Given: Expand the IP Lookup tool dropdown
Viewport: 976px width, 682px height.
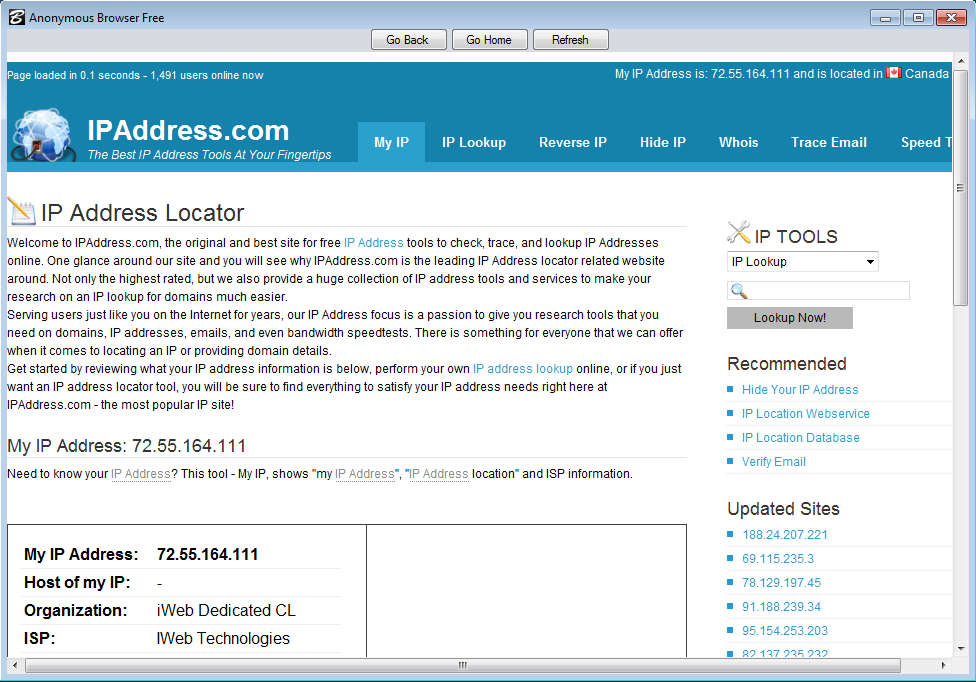Looking at the screenshot, I should pyautogui.click(x=803, y=262).
